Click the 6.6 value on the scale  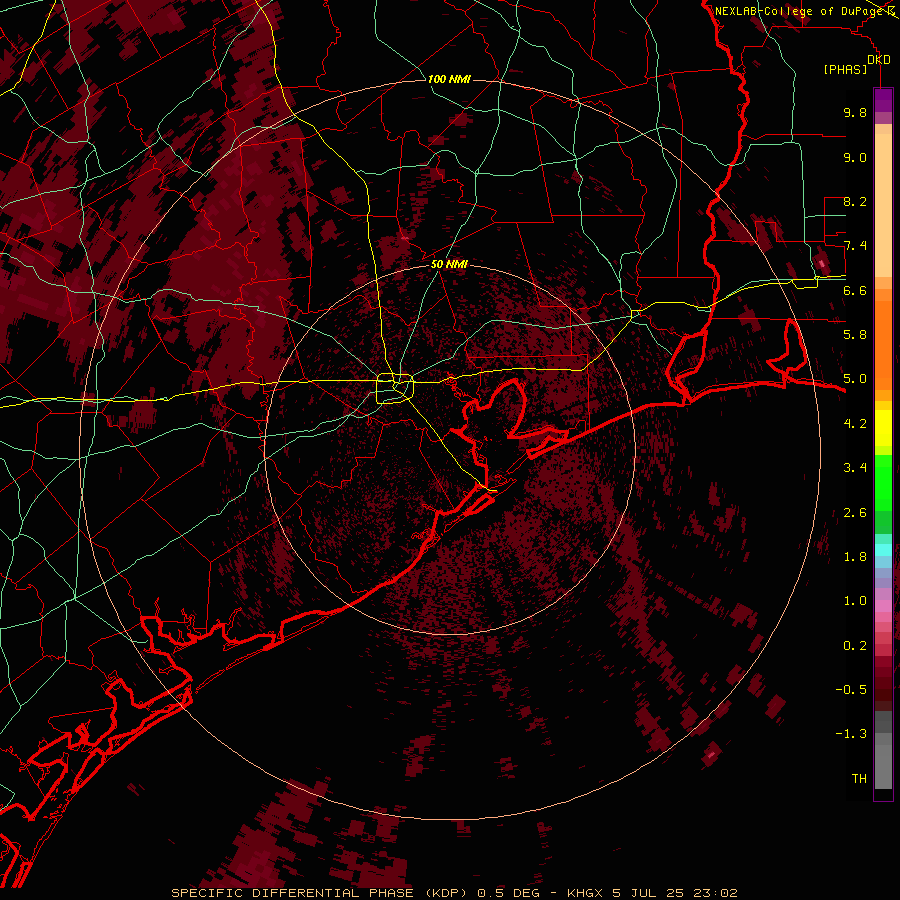pos(855,290)
